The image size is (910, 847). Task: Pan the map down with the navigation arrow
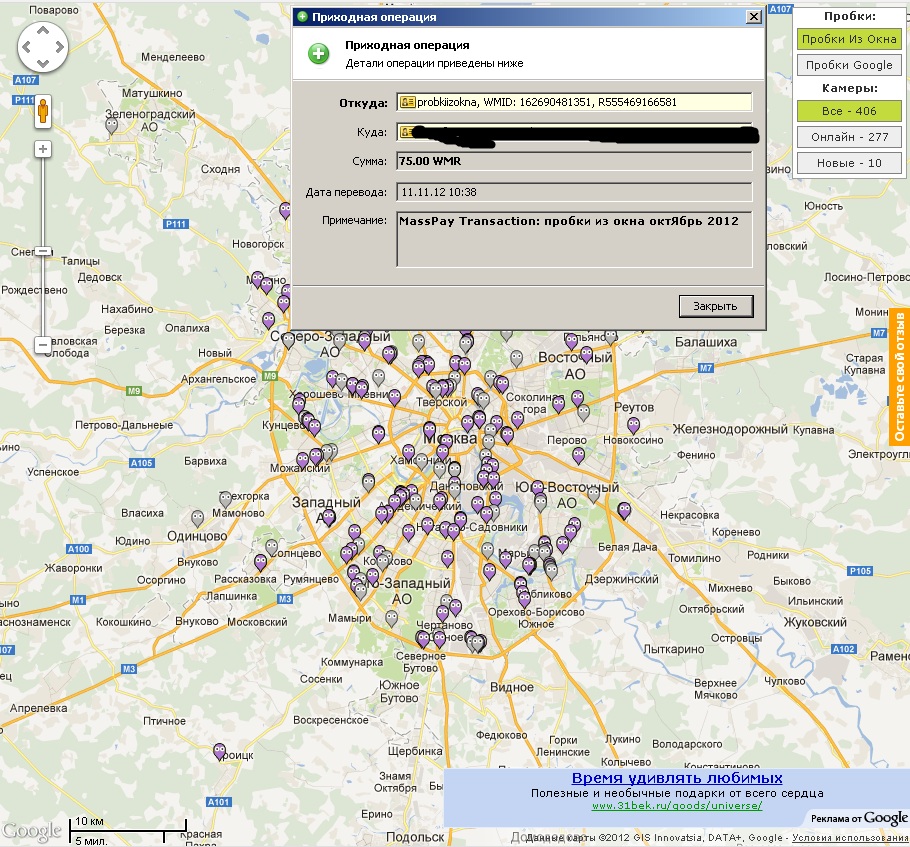point(43,63)
